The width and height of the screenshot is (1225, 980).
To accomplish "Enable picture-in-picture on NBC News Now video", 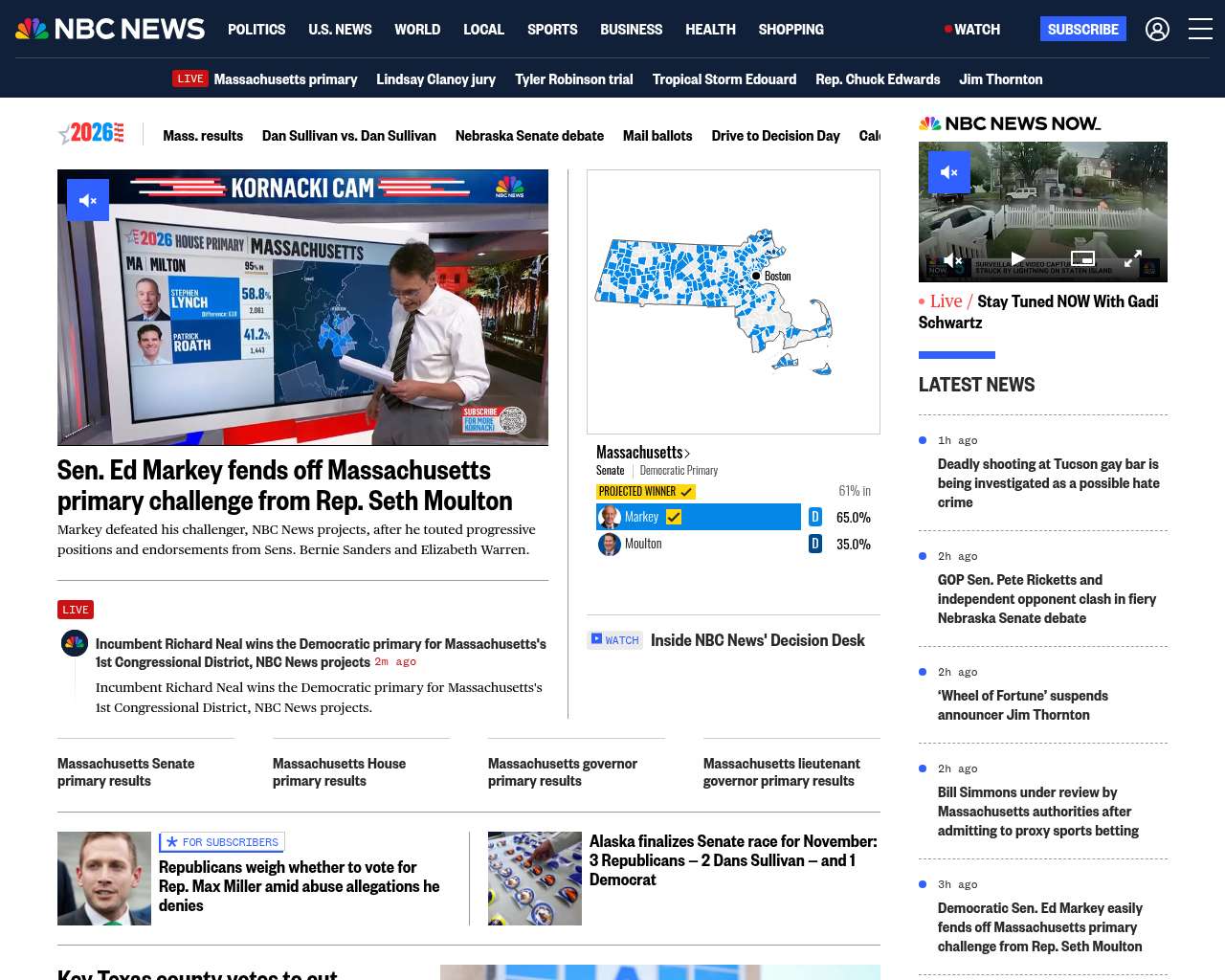I will point(1082,258).
